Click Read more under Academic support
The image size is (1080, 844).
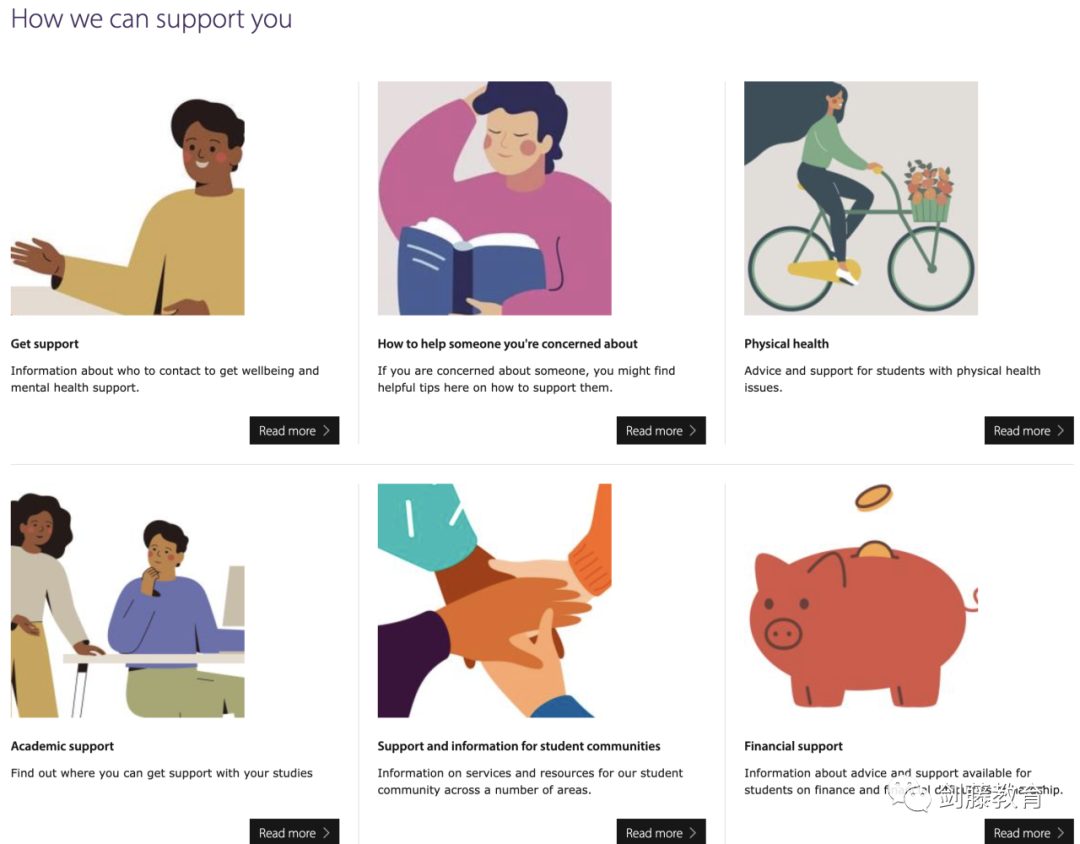[294, 832]
